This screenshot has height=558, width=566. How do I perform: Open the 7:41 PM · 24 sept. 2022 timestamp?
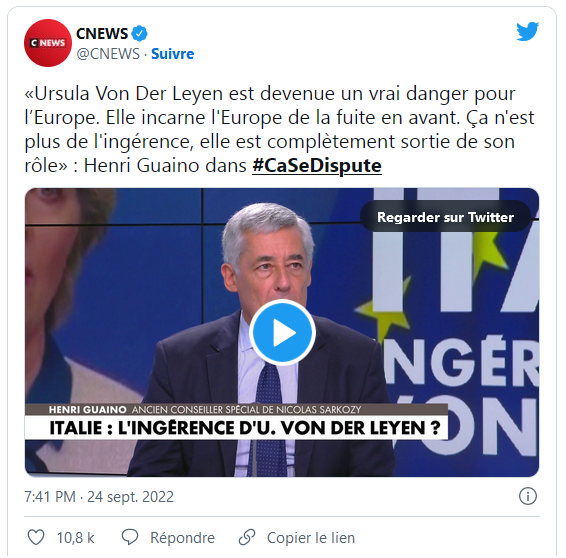99,497
